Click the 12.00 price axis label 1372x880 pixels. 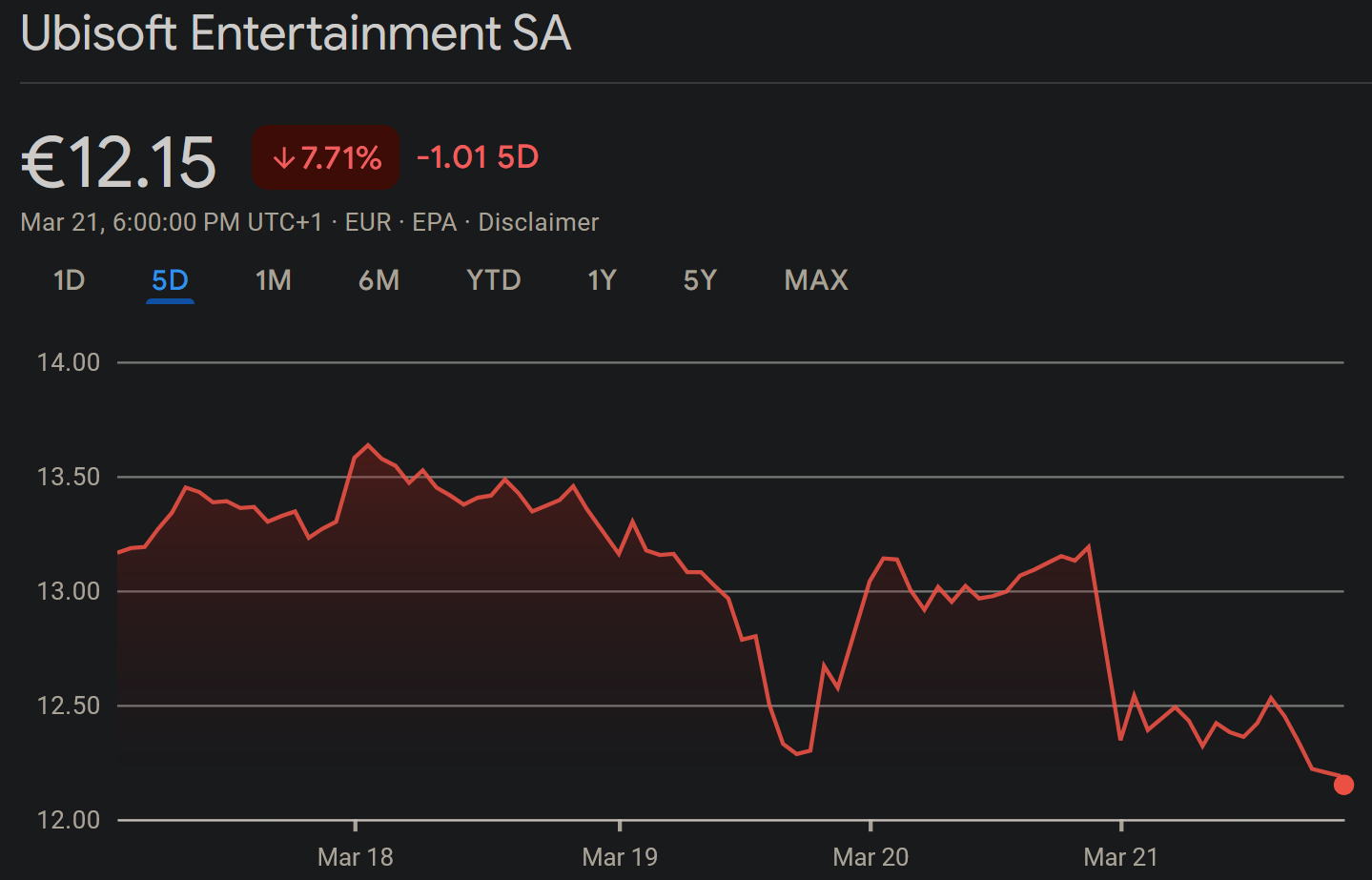[x=68, y=820]
